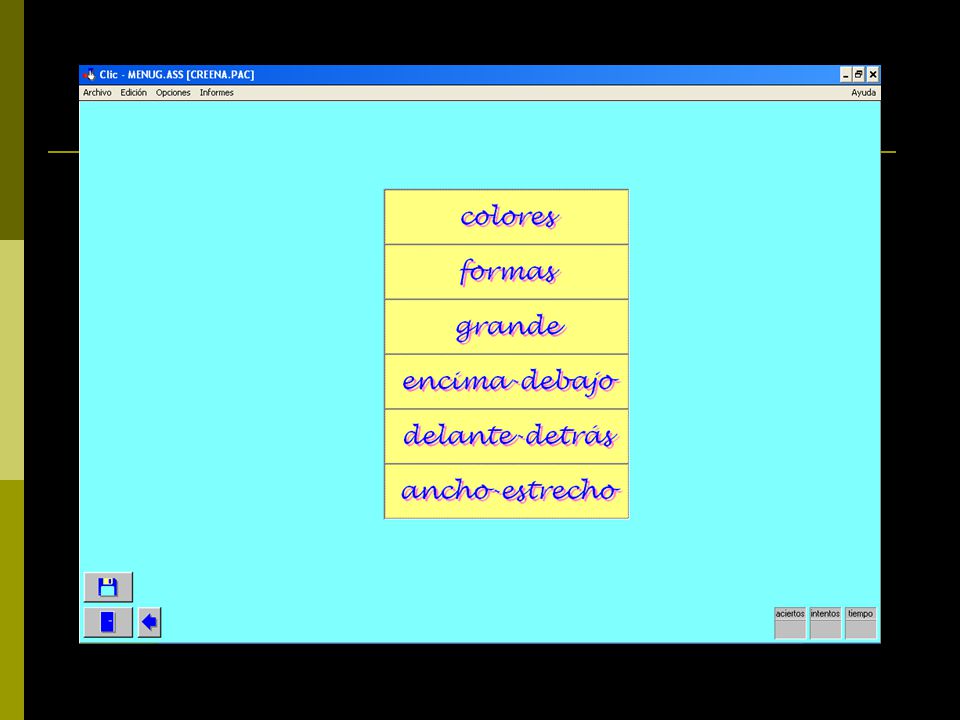Image resolution: width=960 pixels, height=720 pixels.
Task: Click the tiempo counter box
Action: tap(860, 623)
